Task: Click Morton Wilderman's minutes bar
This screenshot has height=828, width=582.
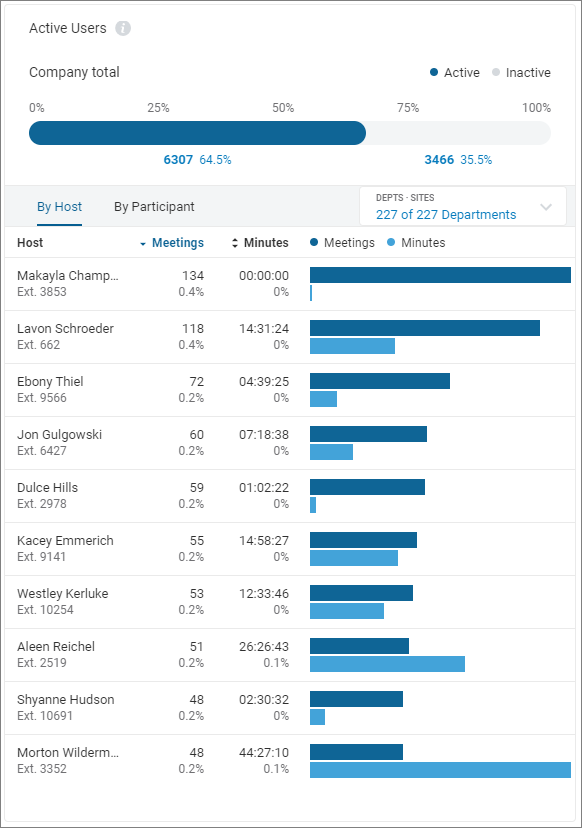Action: (440, 770)
